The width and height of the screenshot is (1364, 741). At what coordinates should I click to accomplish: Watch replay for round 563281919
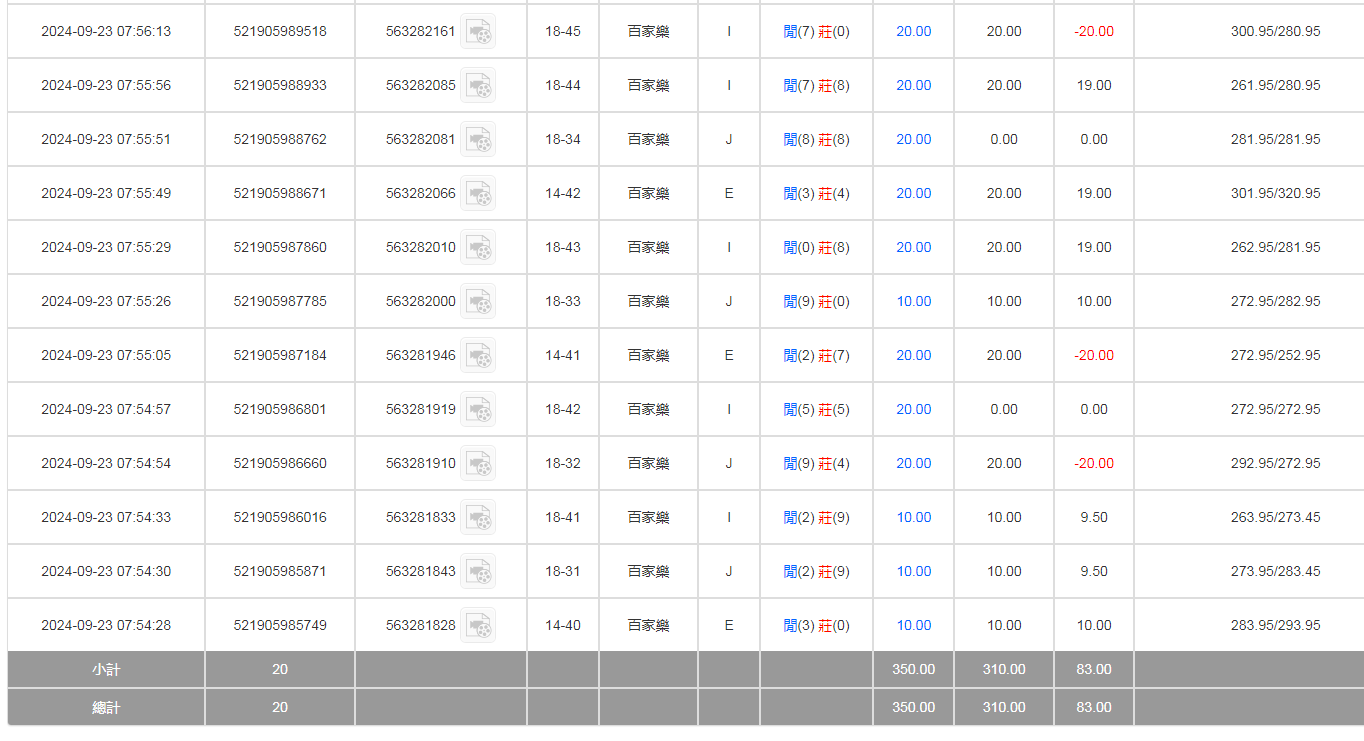point(478,410)
